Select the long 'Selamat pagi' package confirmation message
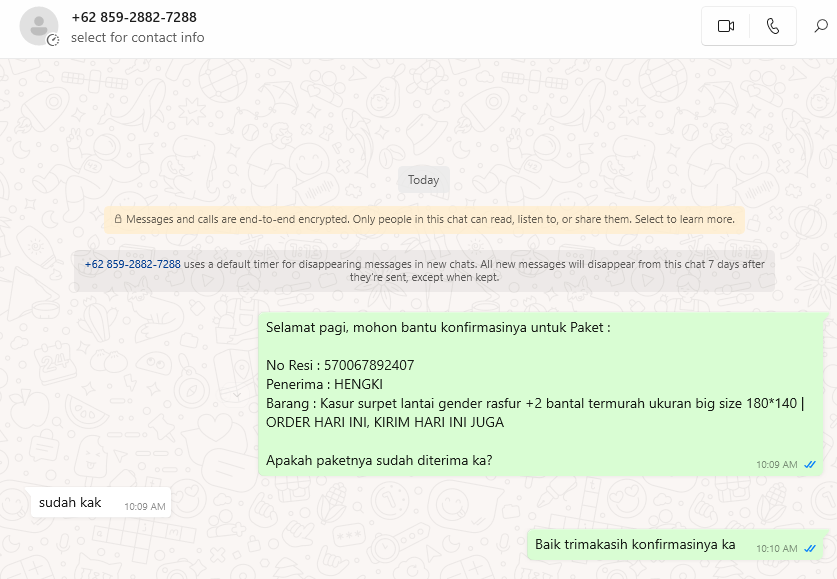The image size is (837, 579). (x=541, y=394)
